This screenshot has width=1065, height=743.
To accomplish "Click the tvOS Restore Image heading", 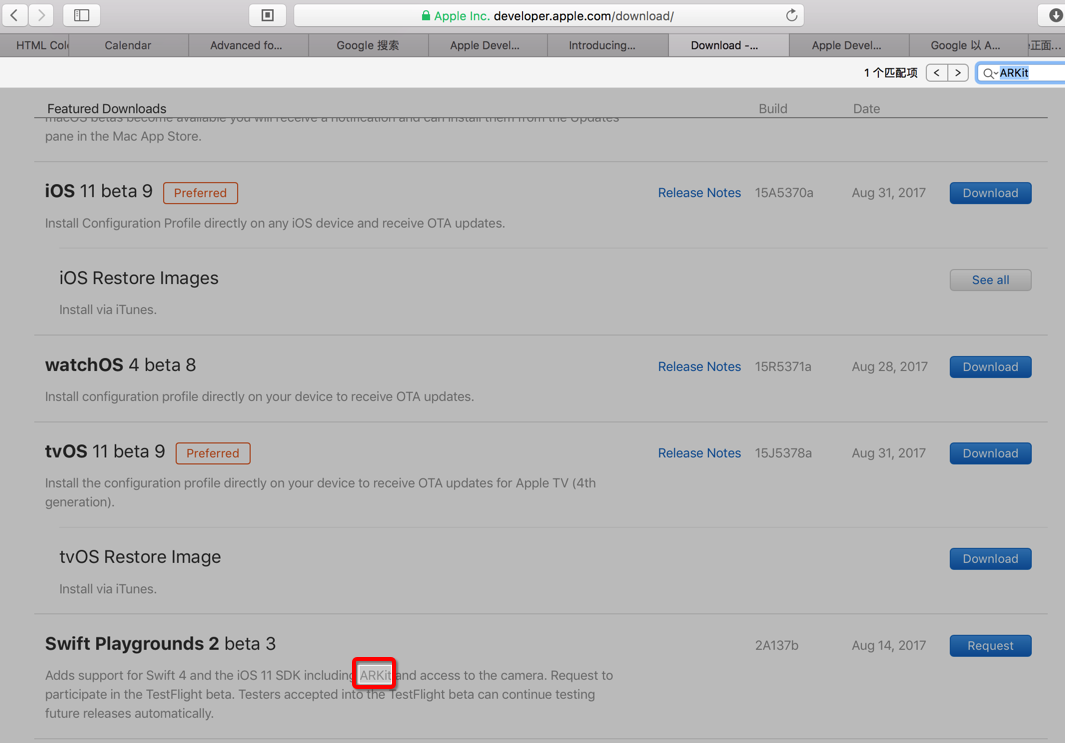I will [x=140, y=557].
